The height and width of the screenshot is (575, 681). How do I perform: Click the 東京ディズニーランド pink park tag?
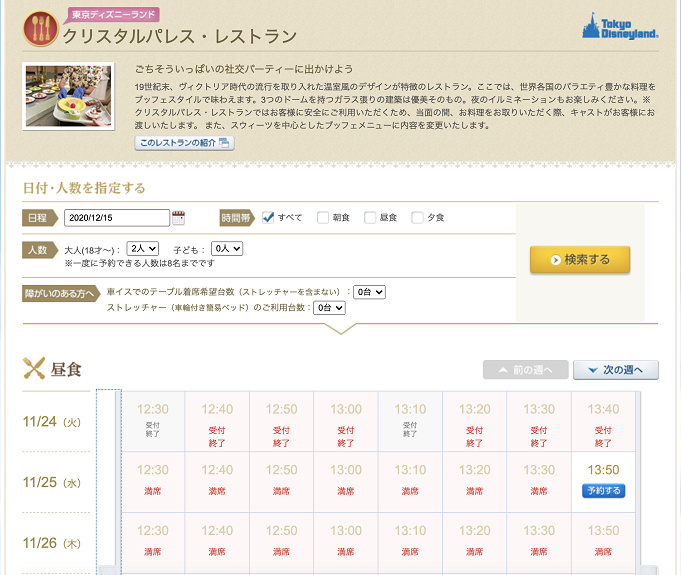(106, 15)
